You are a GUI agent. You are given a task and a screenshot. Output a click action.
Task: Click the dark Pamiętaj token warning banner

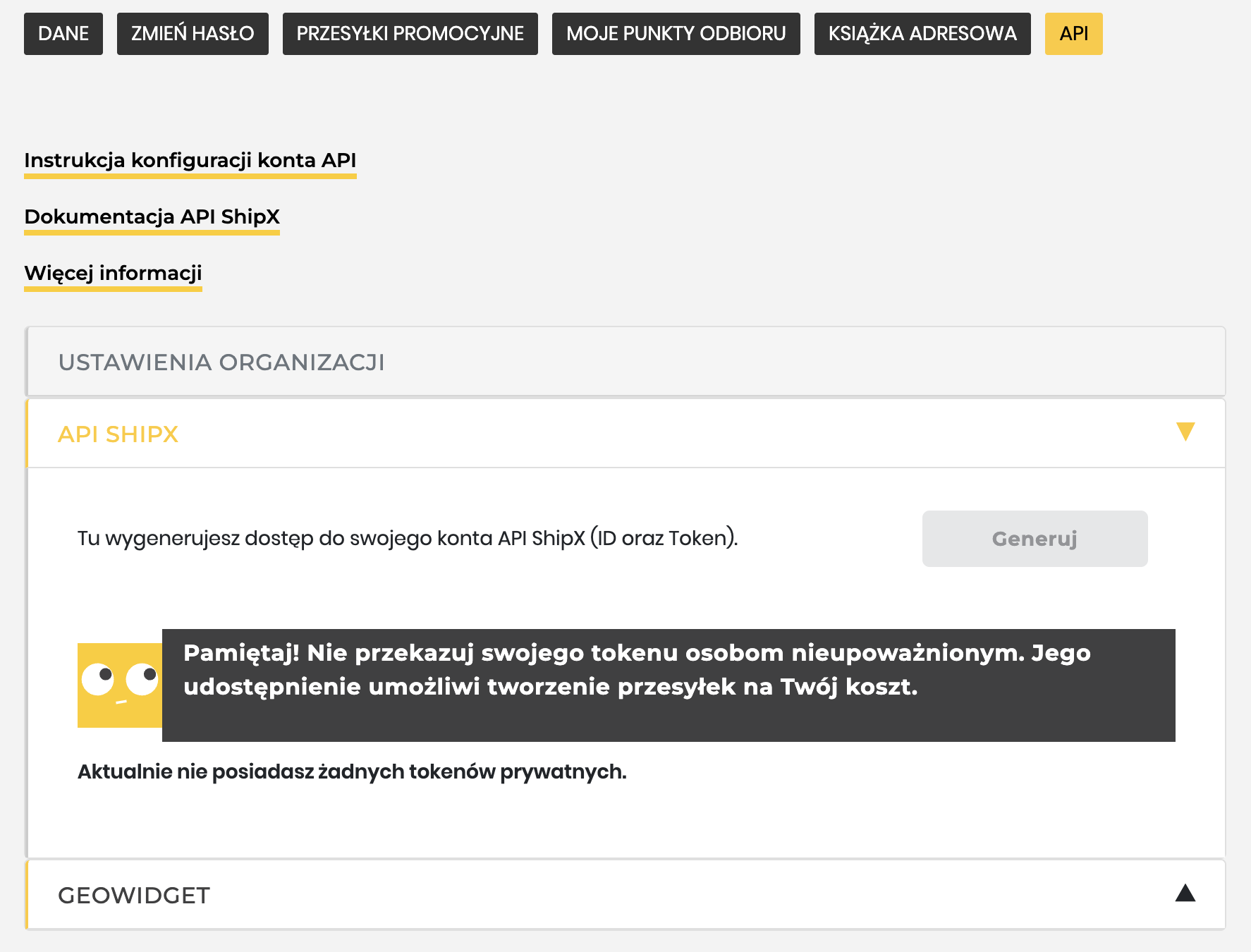pyautogui.click(x=668, y=685)
